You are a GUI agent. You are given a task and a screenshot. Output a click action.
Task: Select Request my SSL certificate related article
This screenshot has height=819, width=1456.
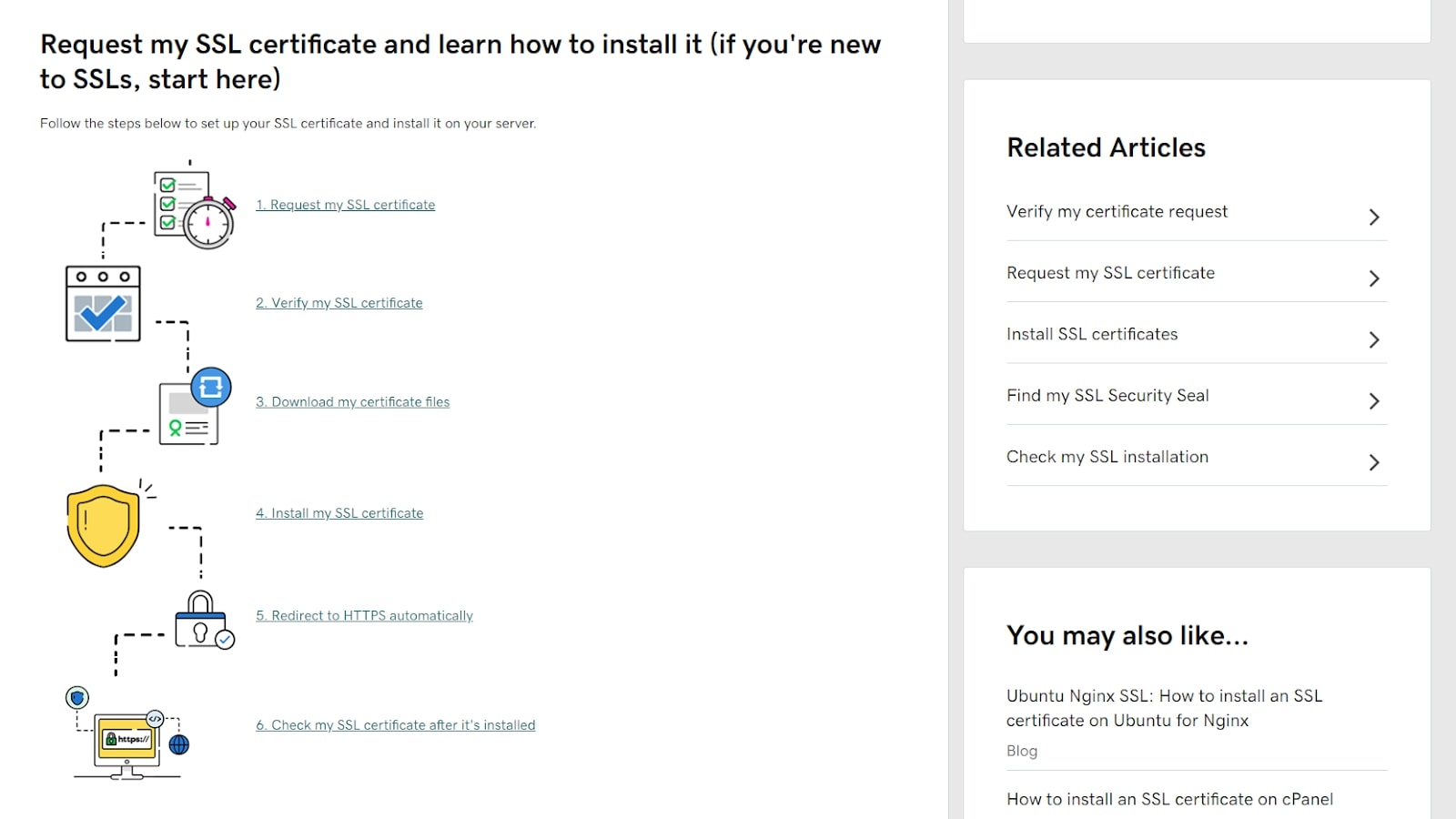point(1110,273)
